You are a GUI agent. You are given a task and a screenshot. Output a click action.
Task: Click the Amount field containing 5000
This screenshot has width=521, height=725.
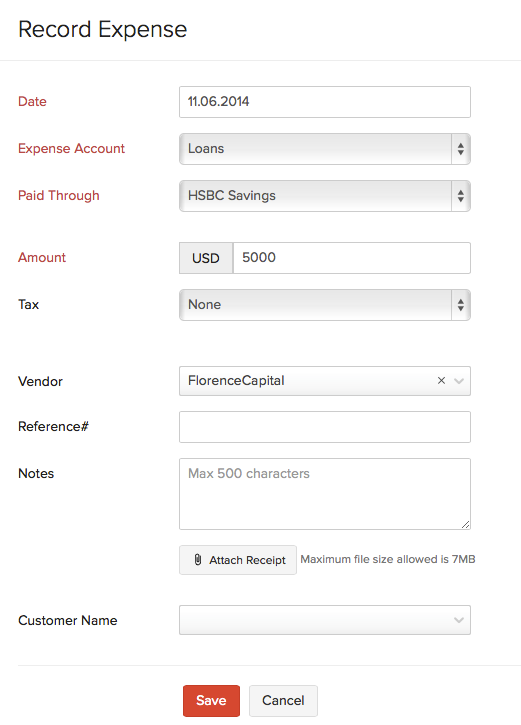click(352, 258)
